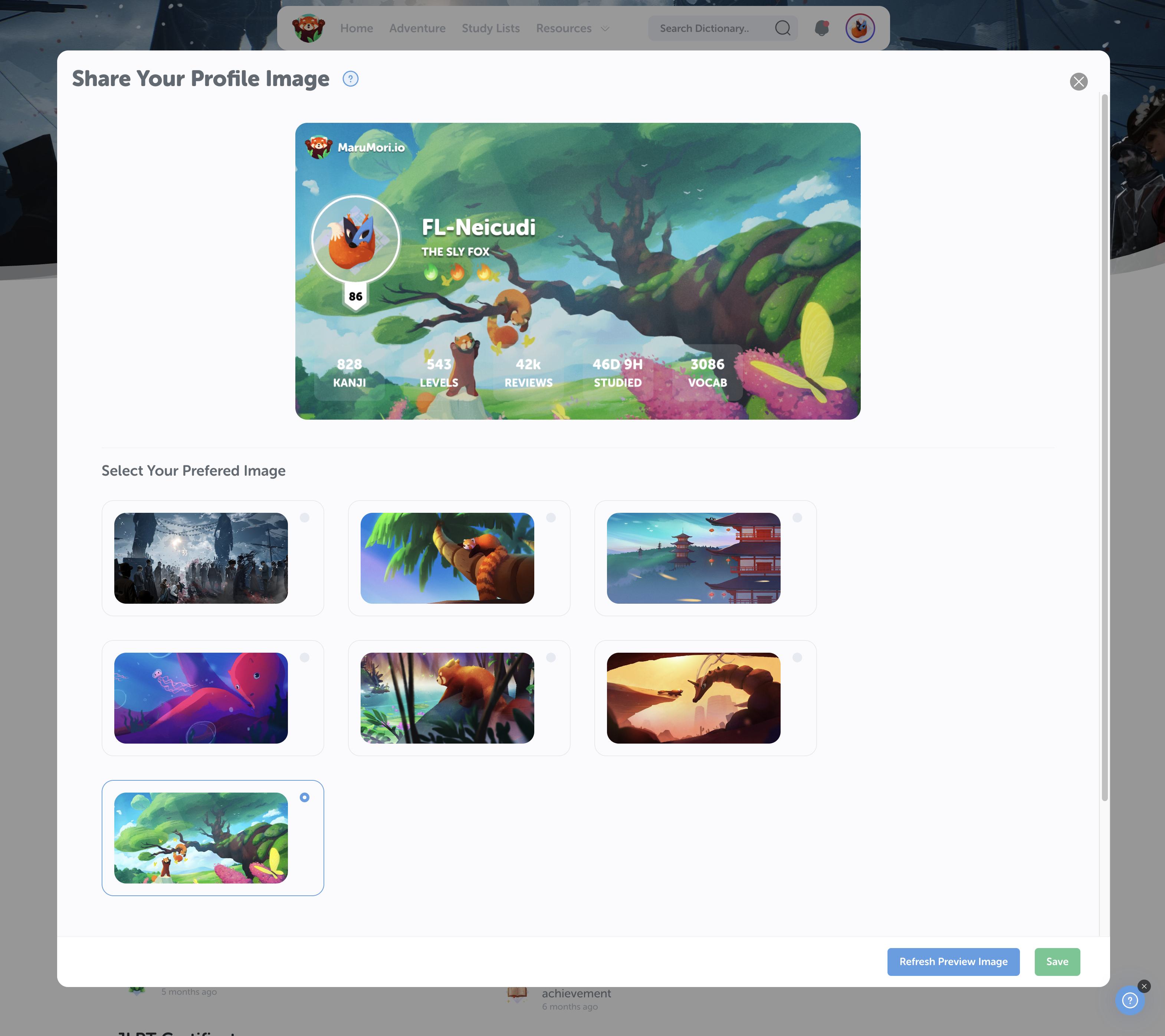Go to Study Lists
This screenshot has height=1036, width=1165.
click(490, 28)
